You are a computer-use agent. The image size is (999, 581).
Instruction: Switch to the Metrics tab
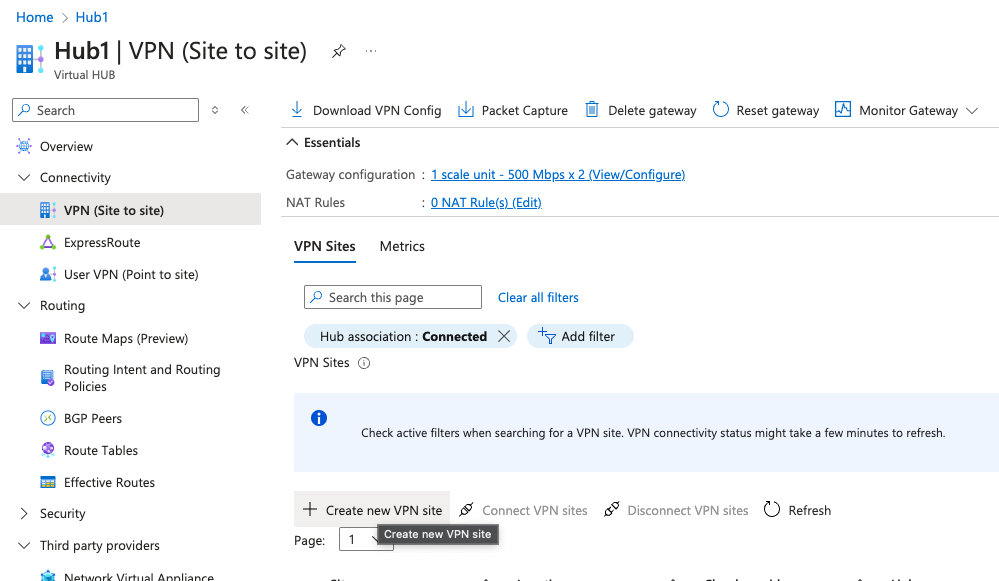pyautogui.click(x=402, y=247)
